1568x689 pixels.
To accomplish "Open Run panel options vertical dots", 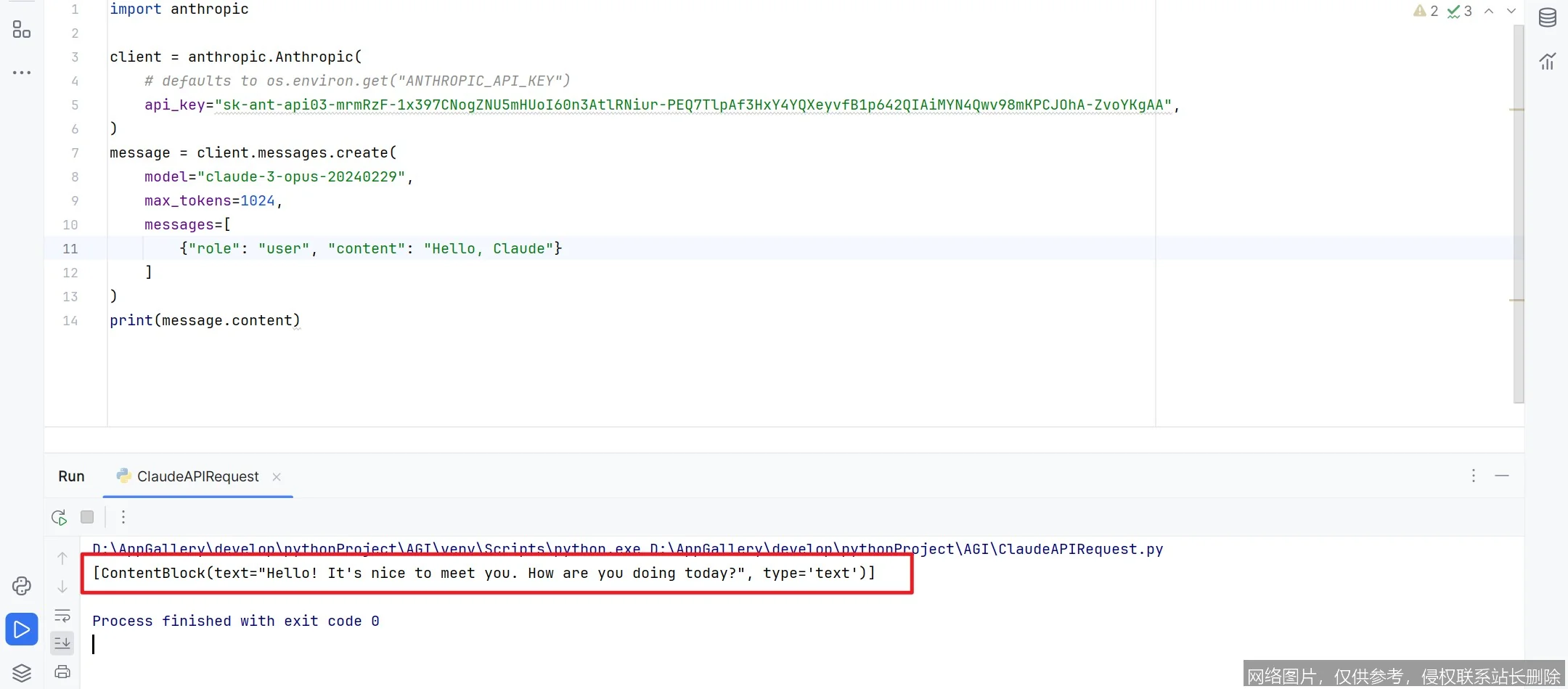I will pos(1473,476).
